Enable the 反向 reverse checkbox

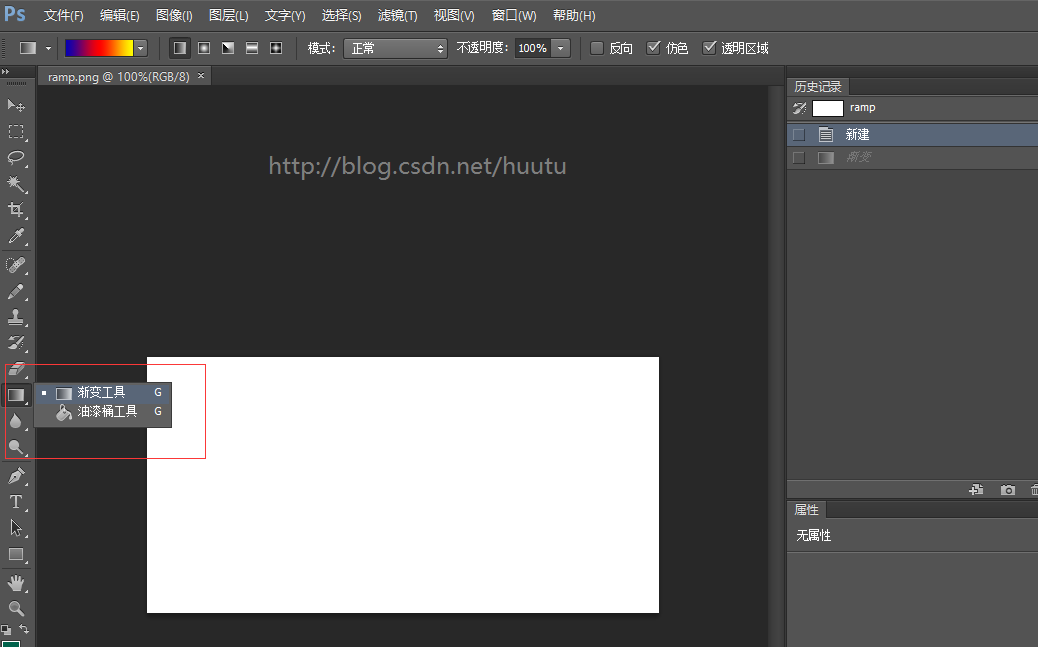point(597,48)
